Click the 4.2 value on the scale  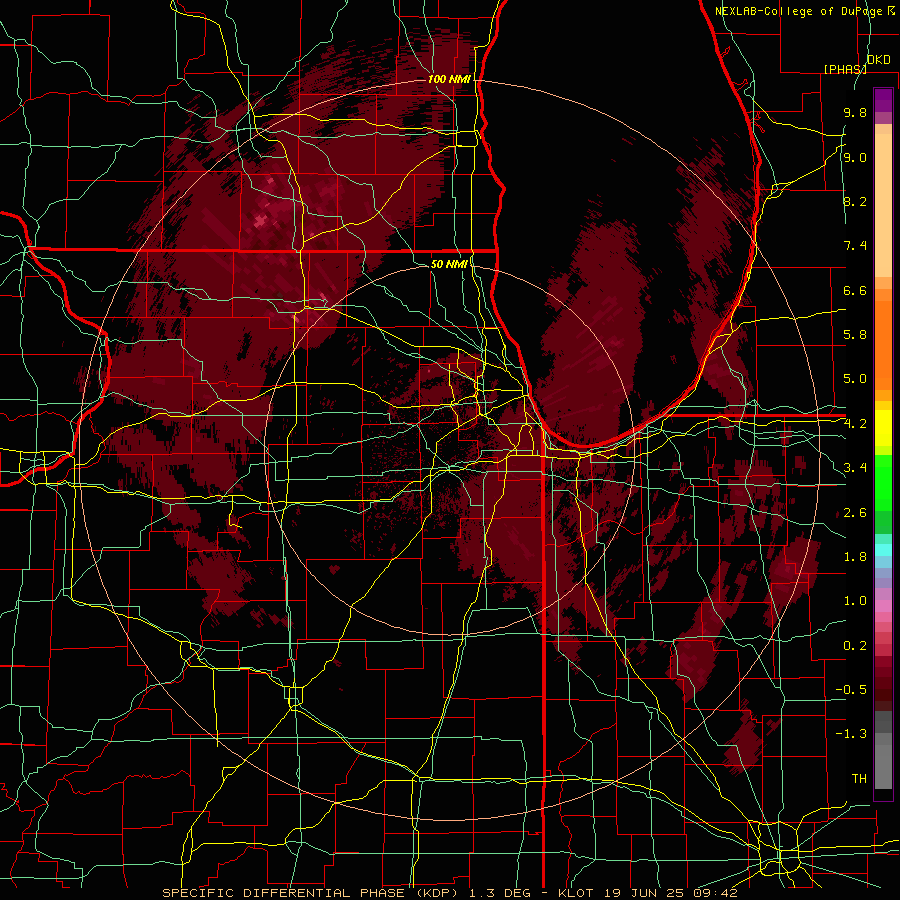coord(855,424)
